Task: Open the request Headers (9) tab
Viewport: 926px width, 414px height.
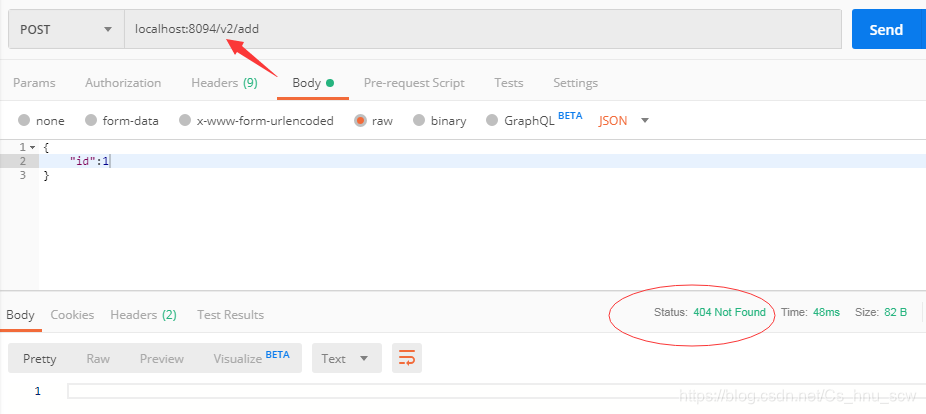Action: click(x=224, y=83)
